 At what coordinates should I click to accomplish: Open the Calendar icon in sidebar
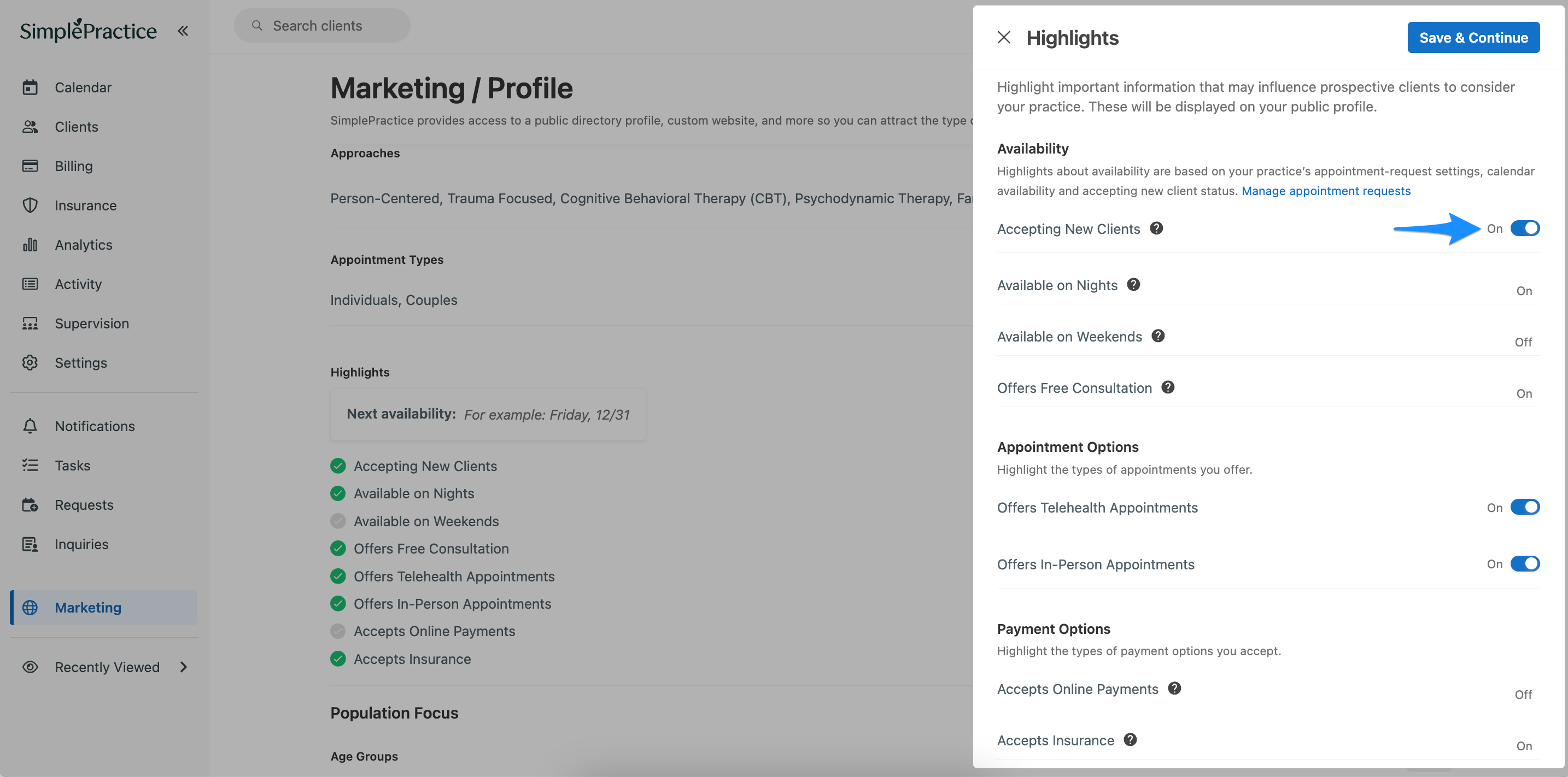pos(30,87)
